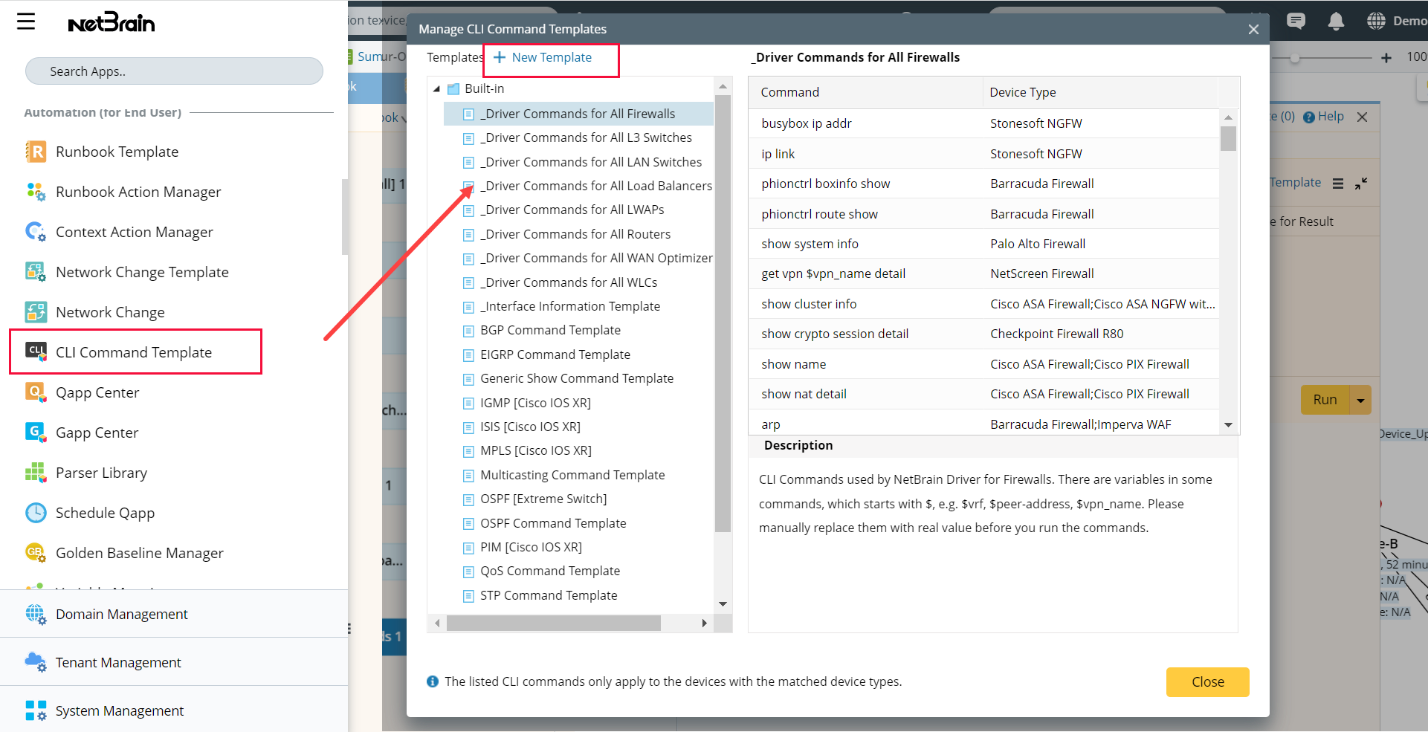The width and height of the screenshot is (1428, 732).
Task: Click the New Template link
Action: (x=549, y=57)
